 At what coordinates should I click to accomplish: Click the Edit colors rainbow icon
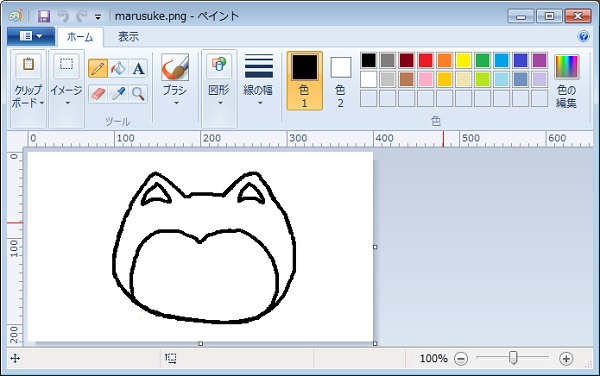(x=566, y=67)
